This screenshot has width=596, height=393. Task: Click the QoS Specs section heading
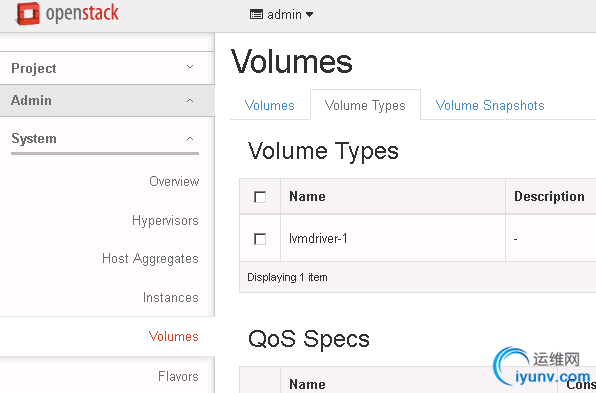[309, 339]
